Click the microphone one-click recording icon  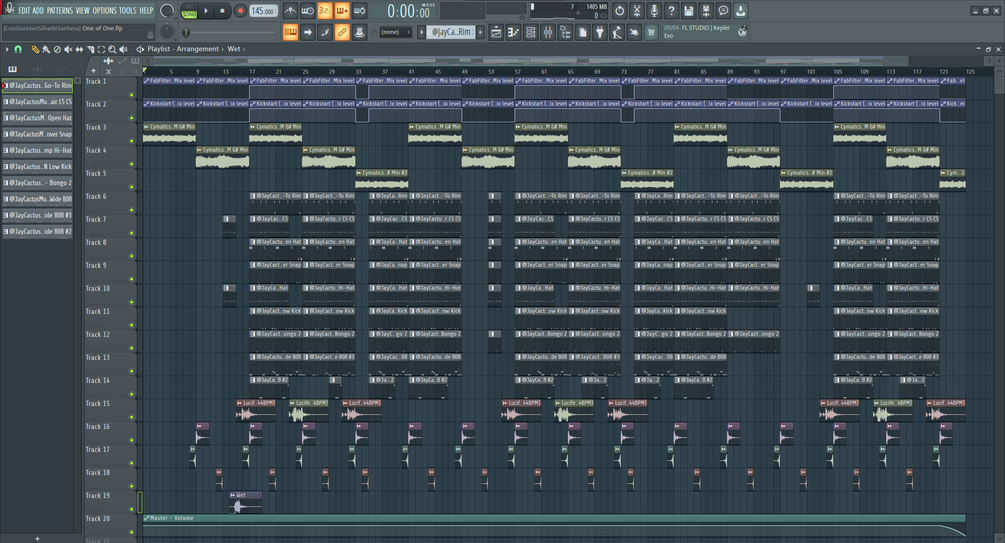[654, 11]
